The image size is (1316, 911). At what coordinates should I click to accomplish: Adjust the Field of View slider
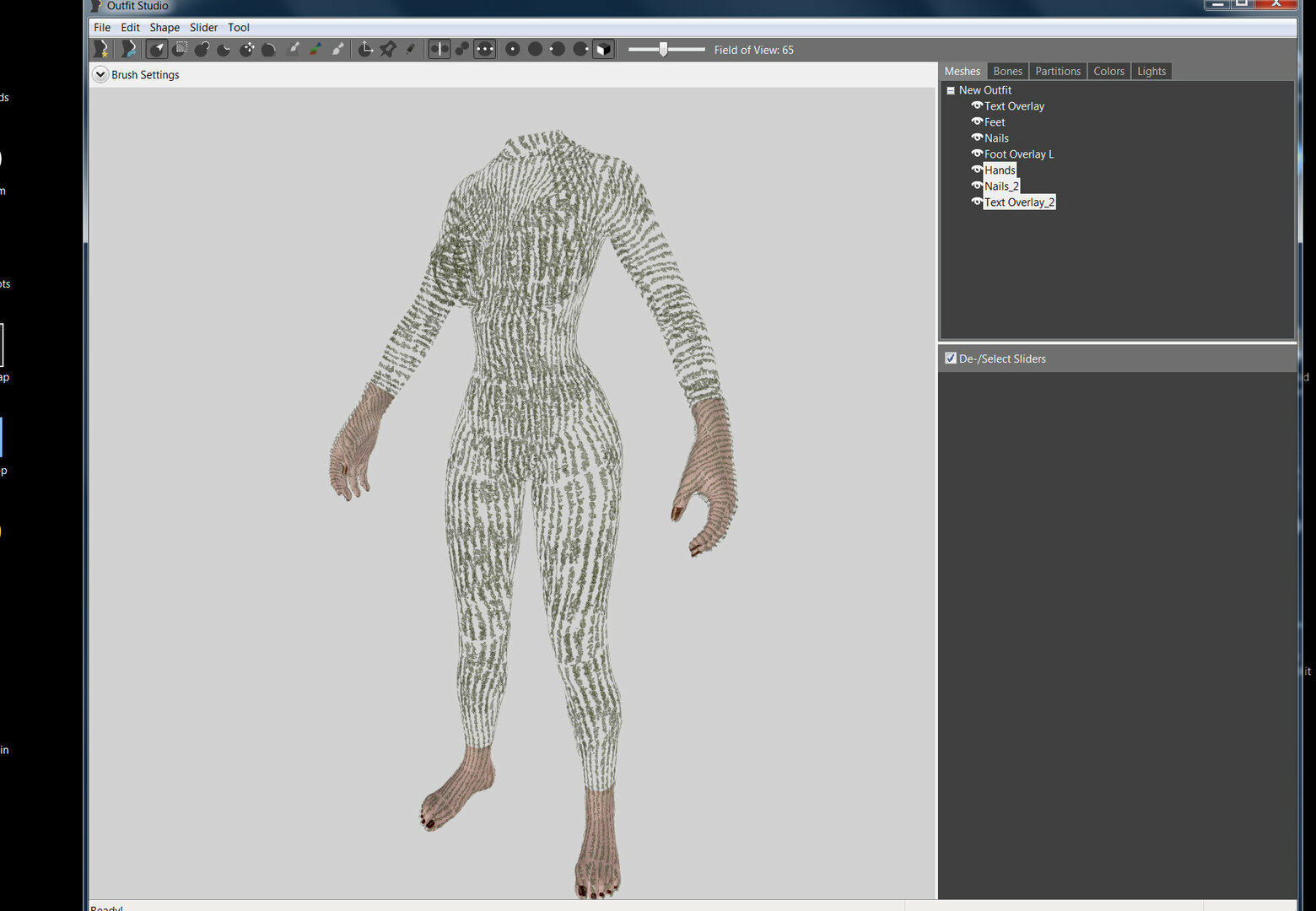coord(666,49)
